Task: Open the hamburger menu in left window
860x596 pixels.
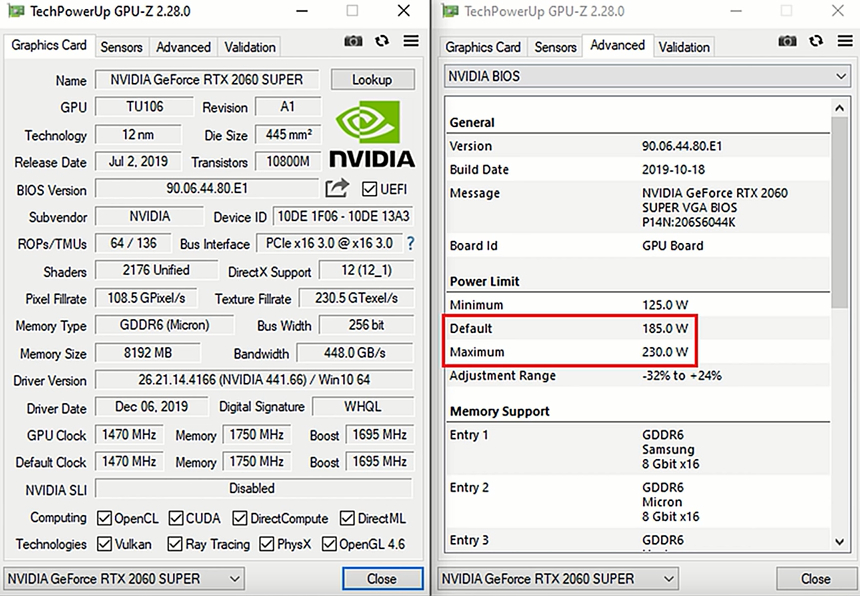Action: (x=411, y=41)
